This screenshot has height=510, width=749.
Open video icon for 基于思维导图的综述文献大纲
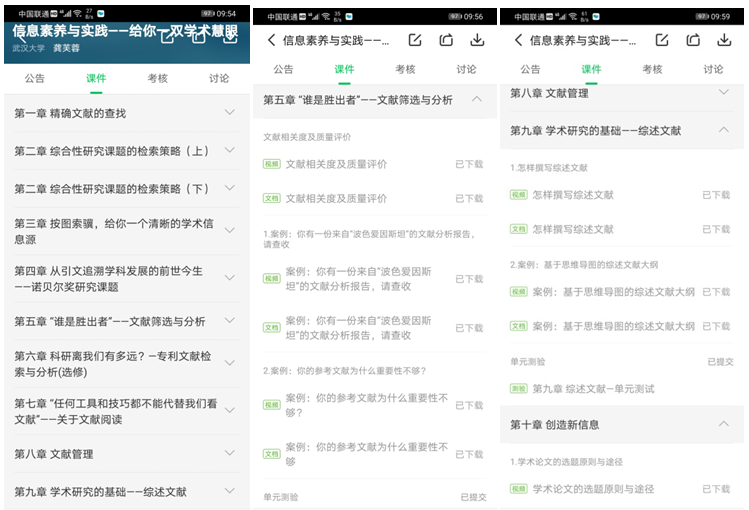click(518, 292)
